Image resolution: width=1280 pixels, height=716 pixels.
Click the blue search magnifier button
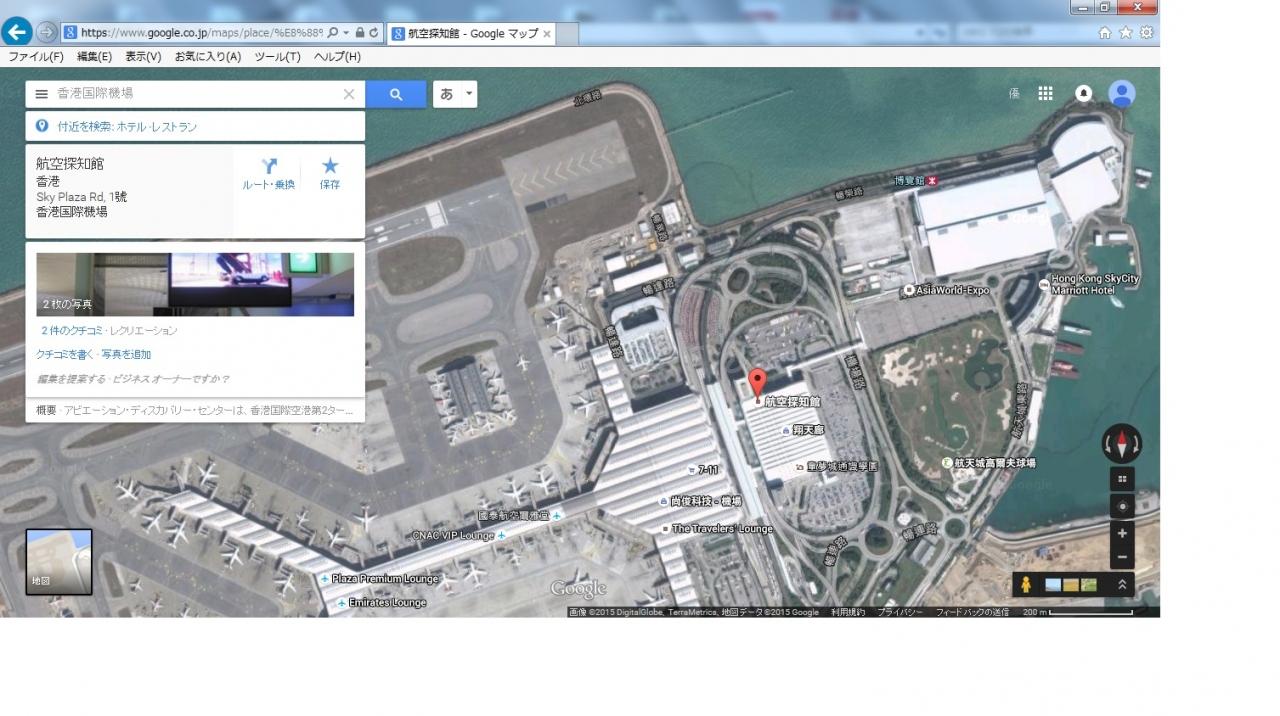click(395, 94)
